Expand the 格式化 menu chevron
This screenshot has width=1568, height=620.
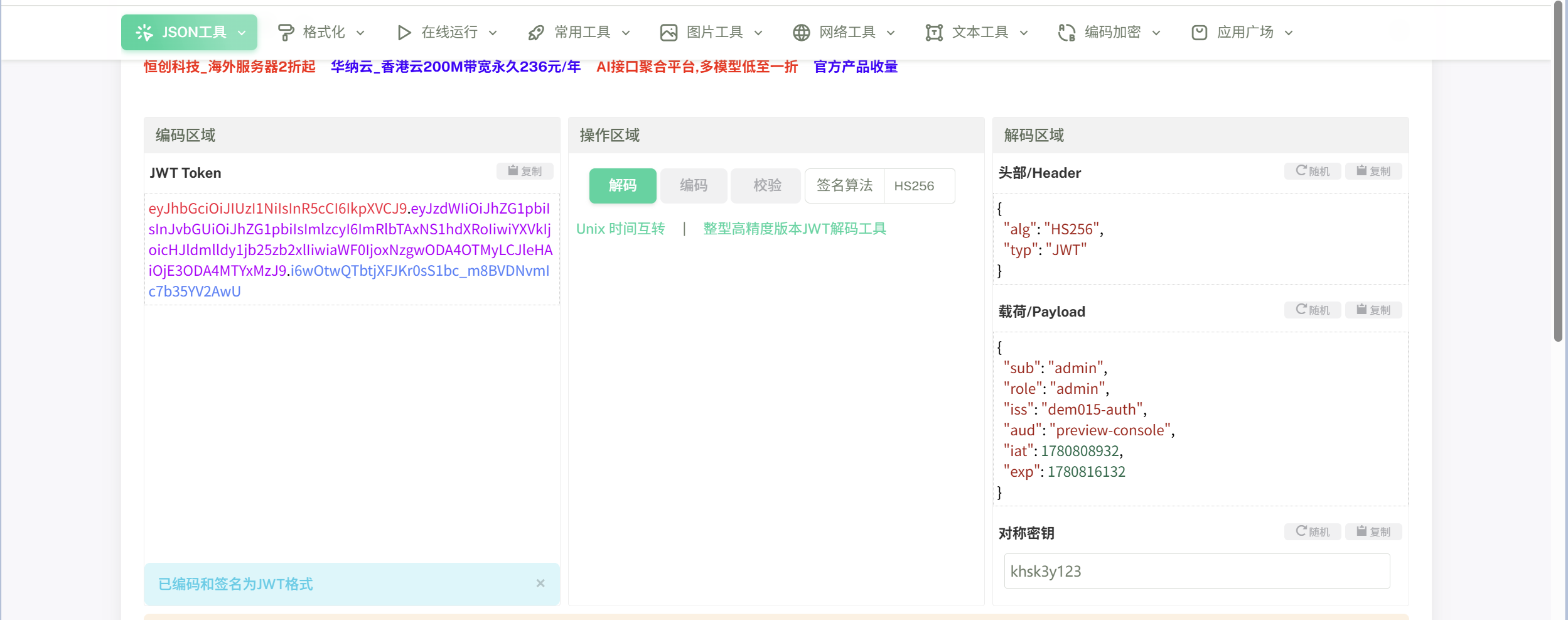(360, 33)
